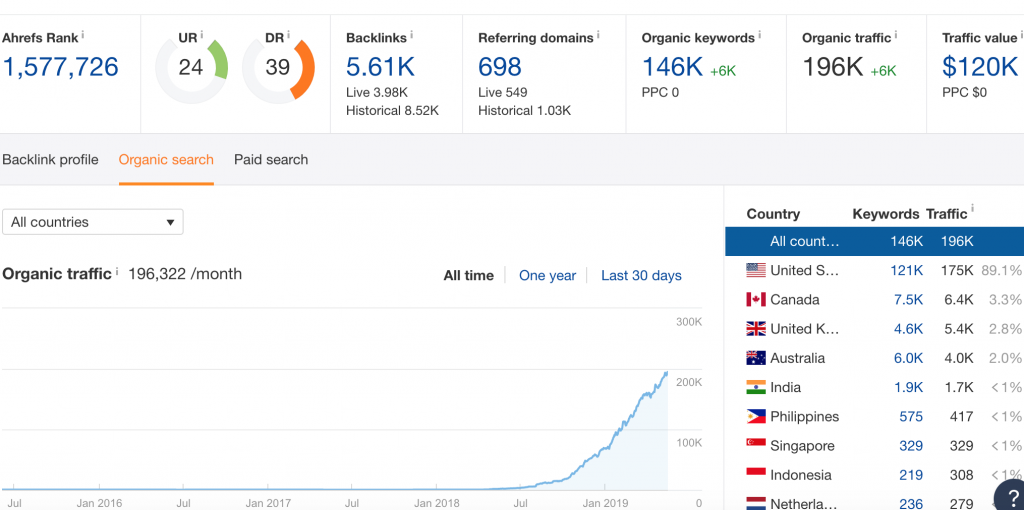Click the United States flag icon
The width and height of the screenshot is (1024, 510).
pos(756,270)
